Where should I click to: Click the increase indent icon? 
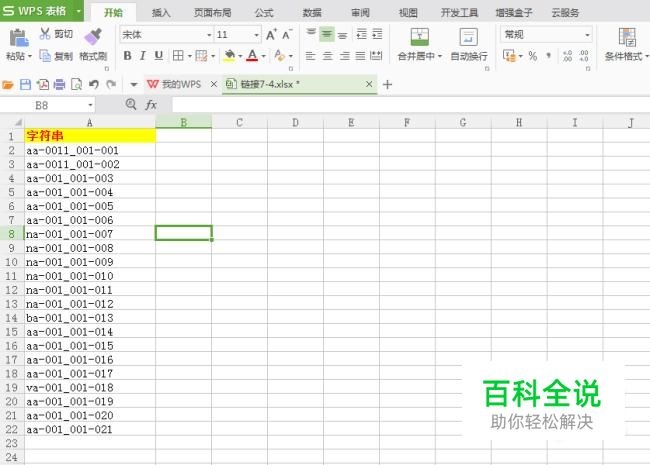point(377,34)
